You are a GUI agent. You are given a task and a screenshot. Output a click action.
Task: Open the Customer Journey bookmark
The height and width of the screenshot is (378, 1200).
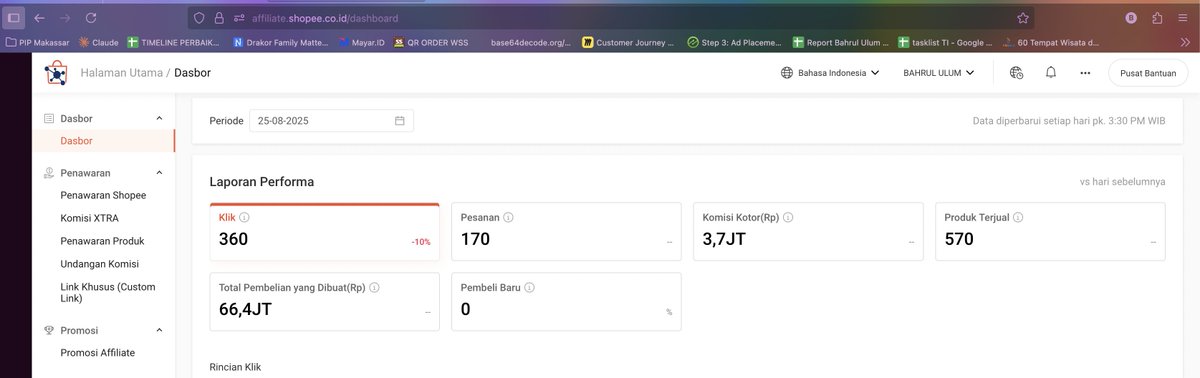tap(628, 43)
